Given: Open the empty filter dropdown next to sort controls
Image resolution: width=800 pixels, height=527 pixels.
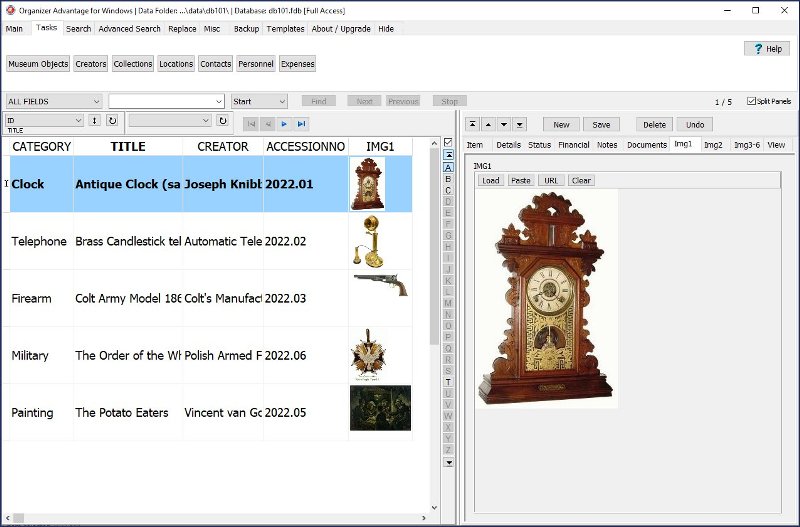Looking at the screenshot, I should pyautogui.click(x=170, y=120).
